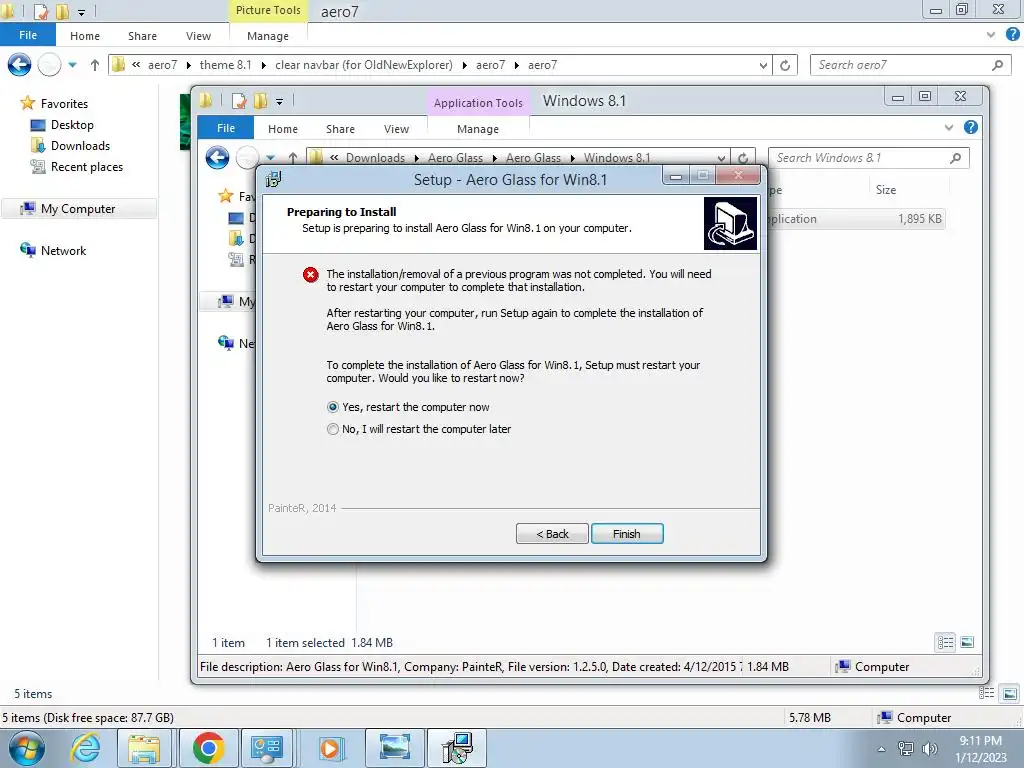Go back with the '< Back' button
The width and height of the screenshot is (1024, 768).
552,534
